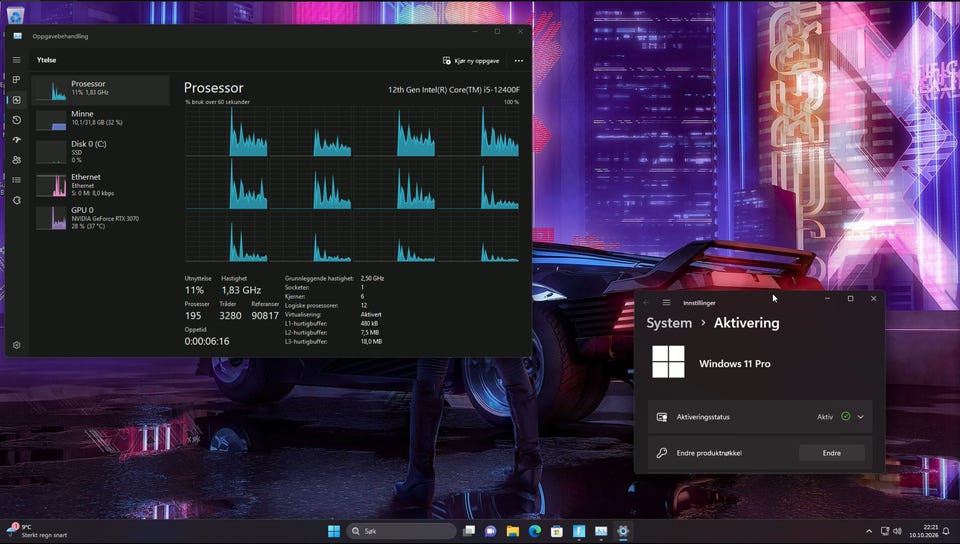Screen dimensions: 960x544
Task: Launch Microsoft Edge from the taskbar
Action: pyautogui.click(x=534, y=531)
